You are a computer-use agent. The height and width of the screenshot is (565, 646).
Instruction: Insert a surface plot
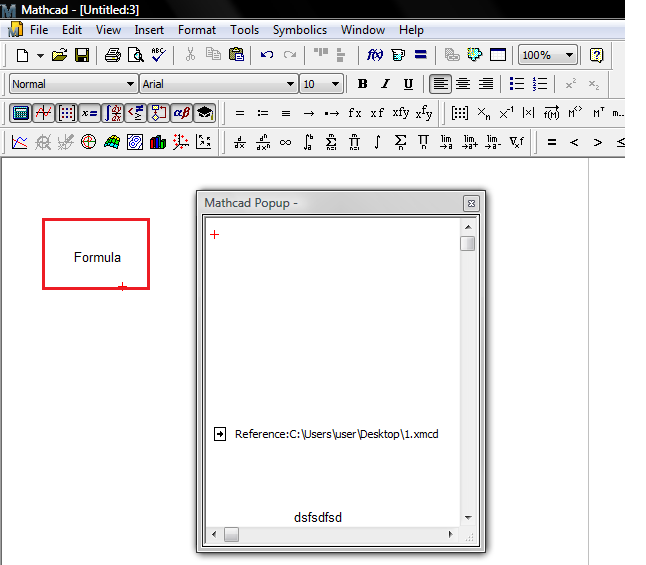pos(112,142)
